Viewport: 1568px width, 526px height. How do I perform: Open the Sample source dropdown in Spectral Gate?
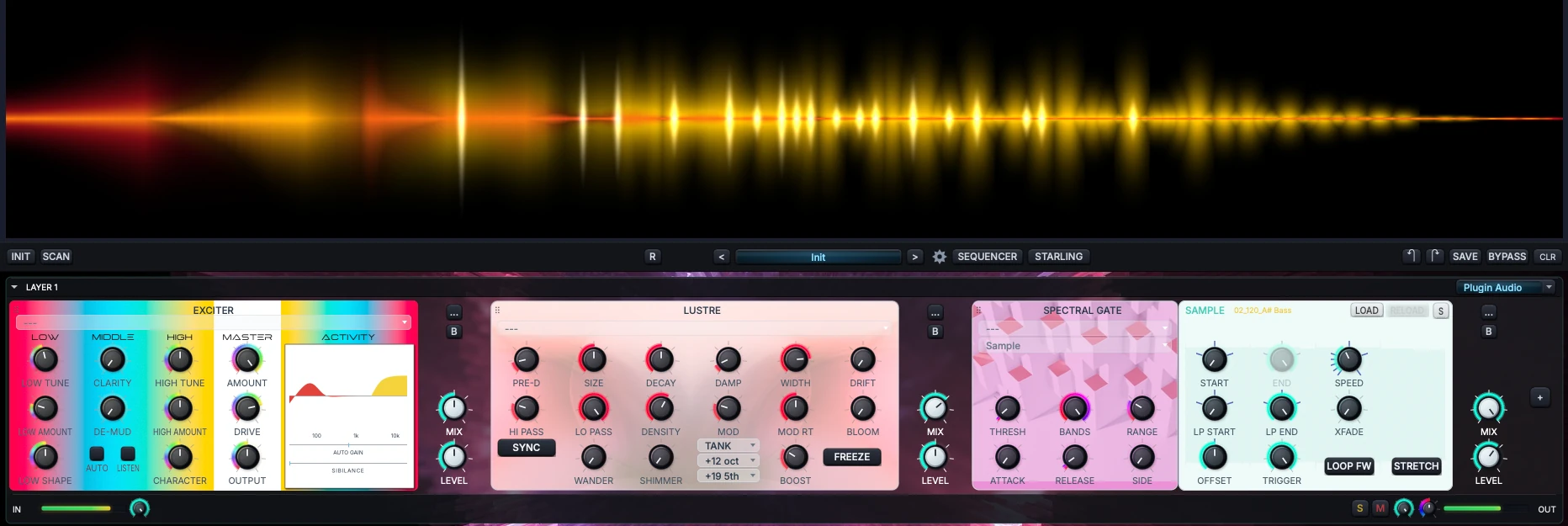(x=1075, y=346)
